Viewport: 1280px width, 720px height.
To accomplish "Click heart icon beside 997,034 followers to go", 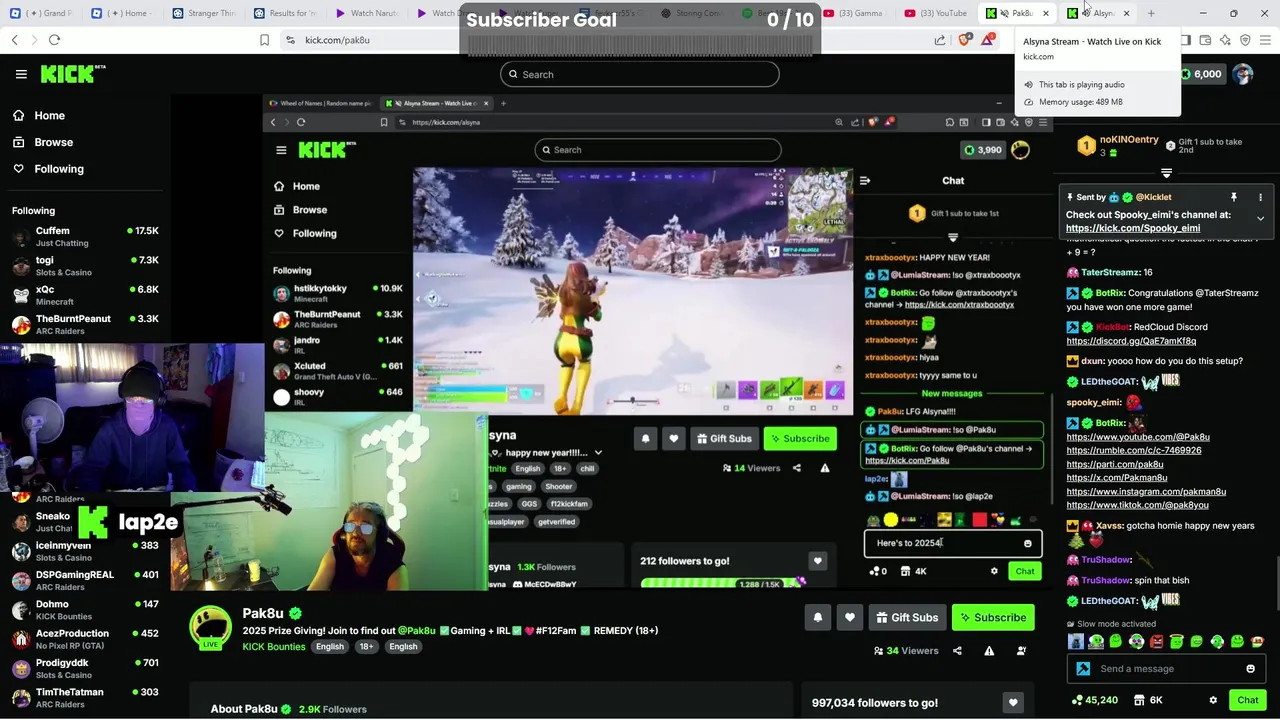I will [x=1013, y=703].
